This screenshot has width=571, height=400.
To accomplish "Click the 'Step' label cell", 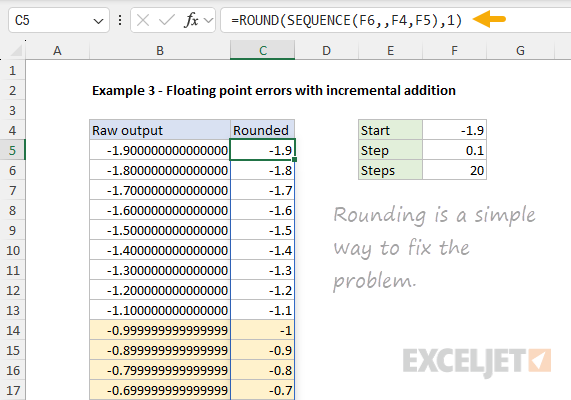I will point(390,150).
